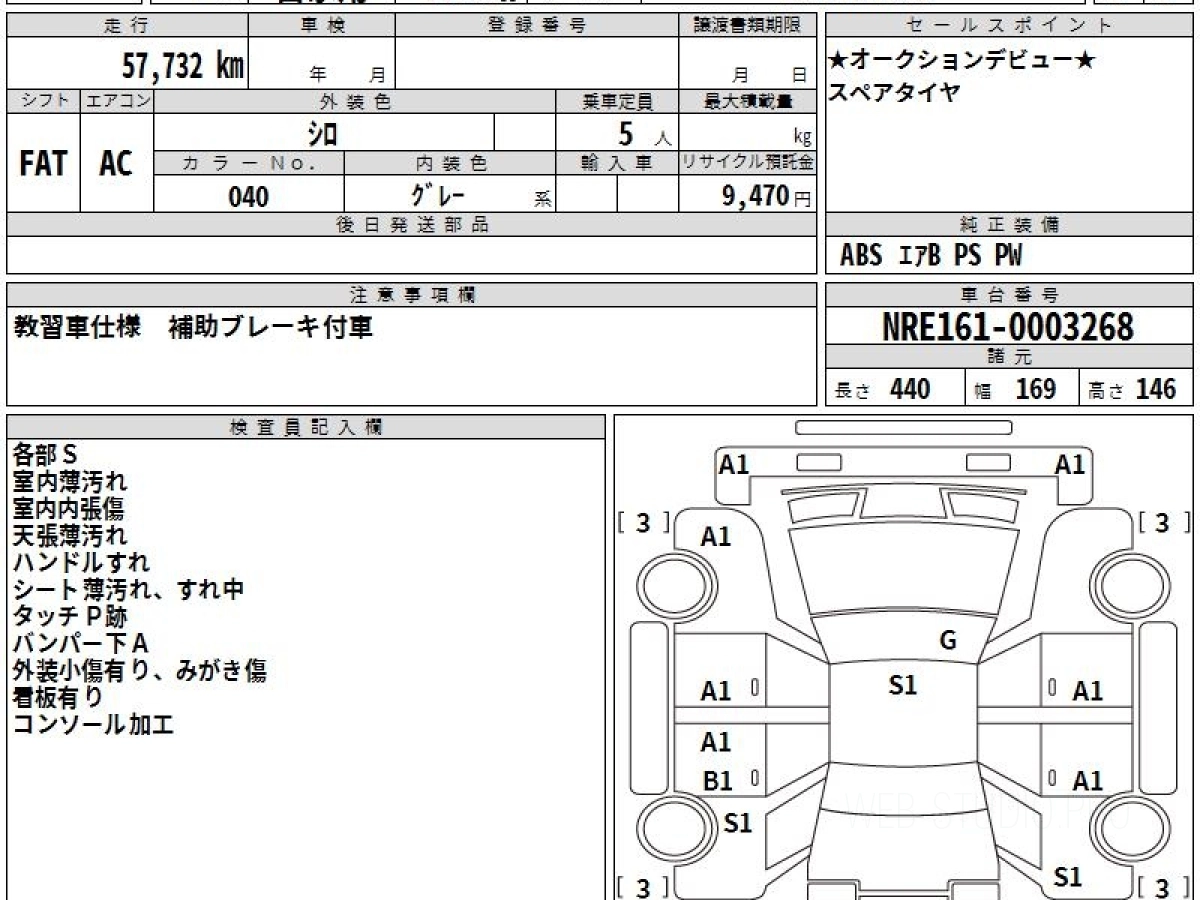Select the recycle deposit 9,470円
Image resolution: width=1200 pixels, height=900 pixels.
(767, 196)
